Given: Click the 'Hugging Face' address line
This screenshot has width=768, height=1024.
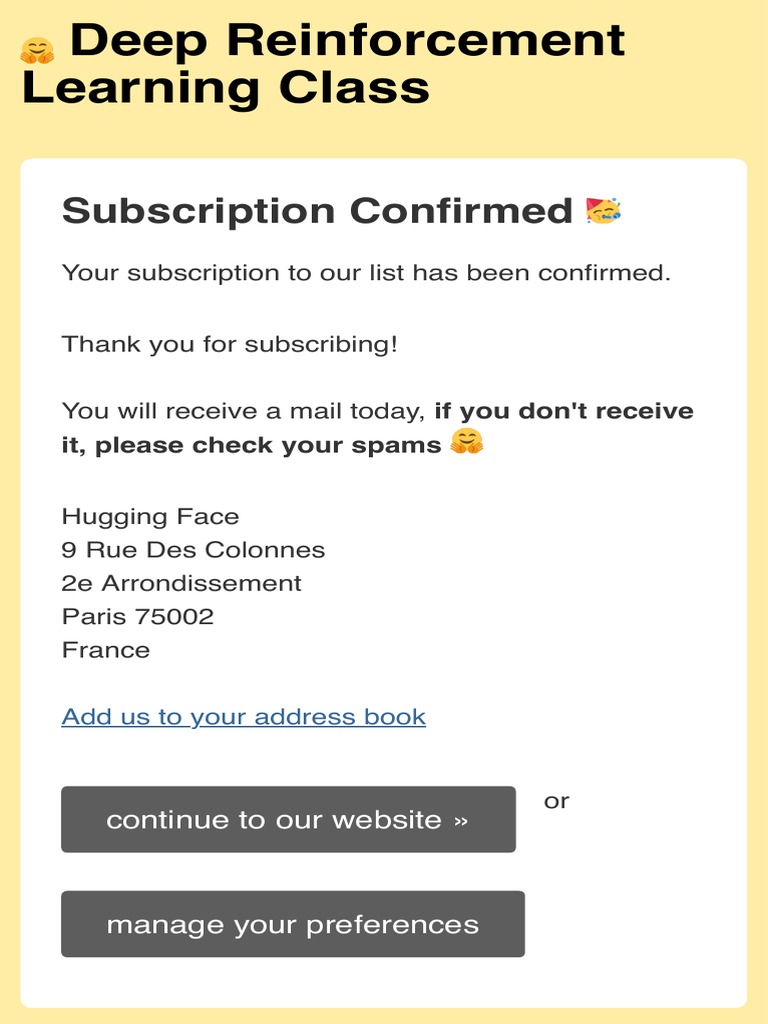Looking at the screenshot, I should coord(151,517).
